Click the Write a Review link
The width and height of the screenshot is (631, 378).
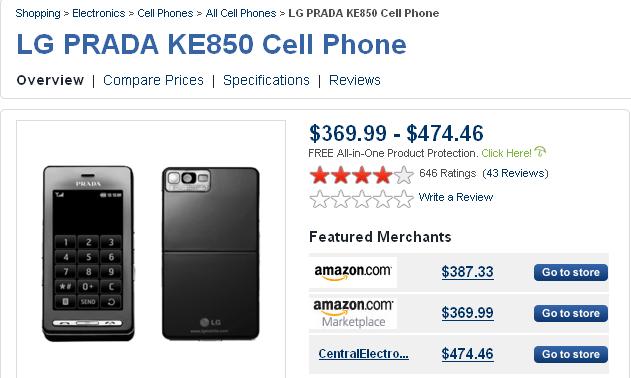[456, 197]
